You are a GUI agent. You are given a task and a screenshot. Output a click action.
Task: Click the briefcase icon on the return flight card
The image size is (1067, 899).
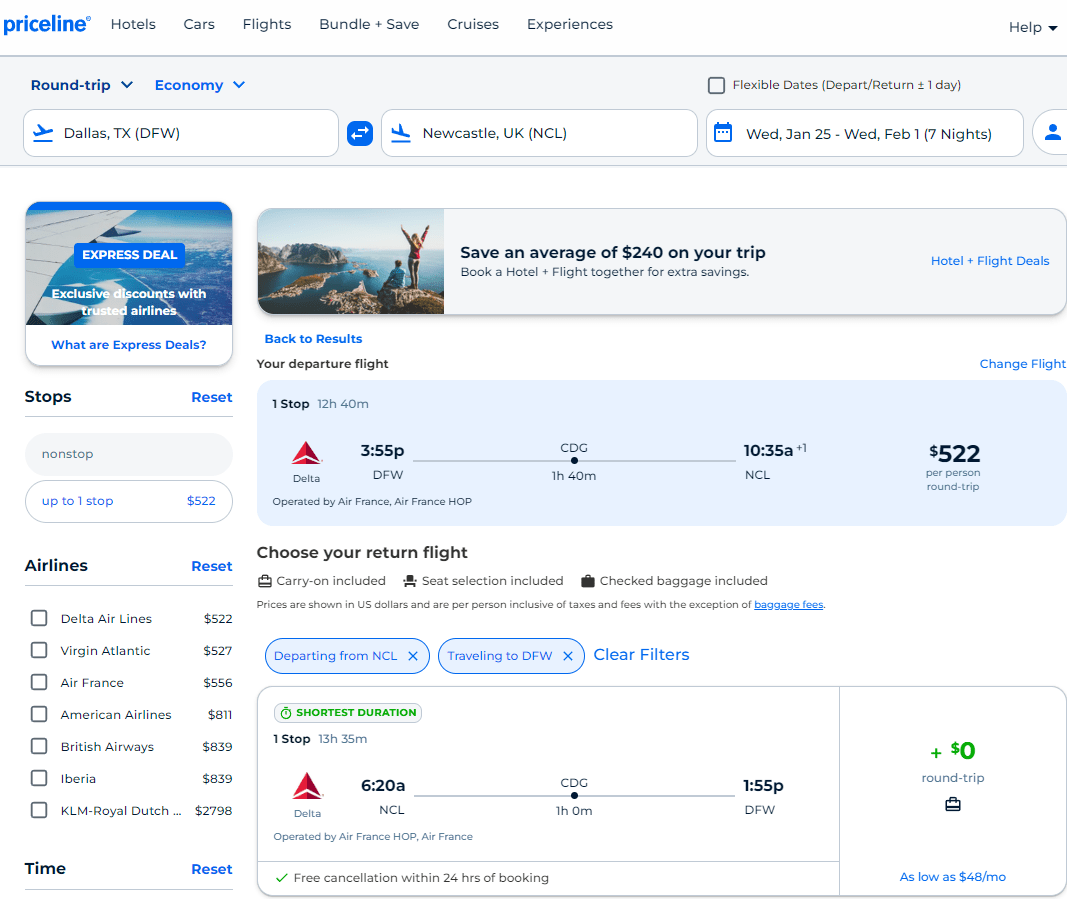(952, 803)
